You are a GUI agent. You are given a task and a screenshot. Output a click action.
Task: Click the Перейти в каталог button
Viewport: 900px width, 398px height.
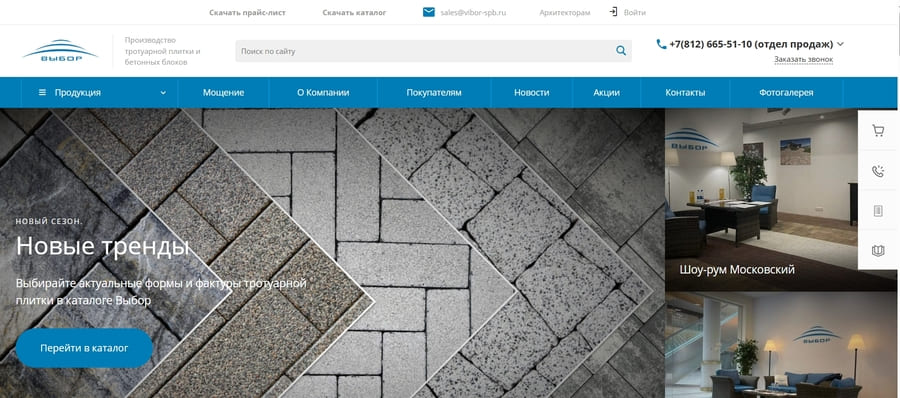tap(84, 348)
